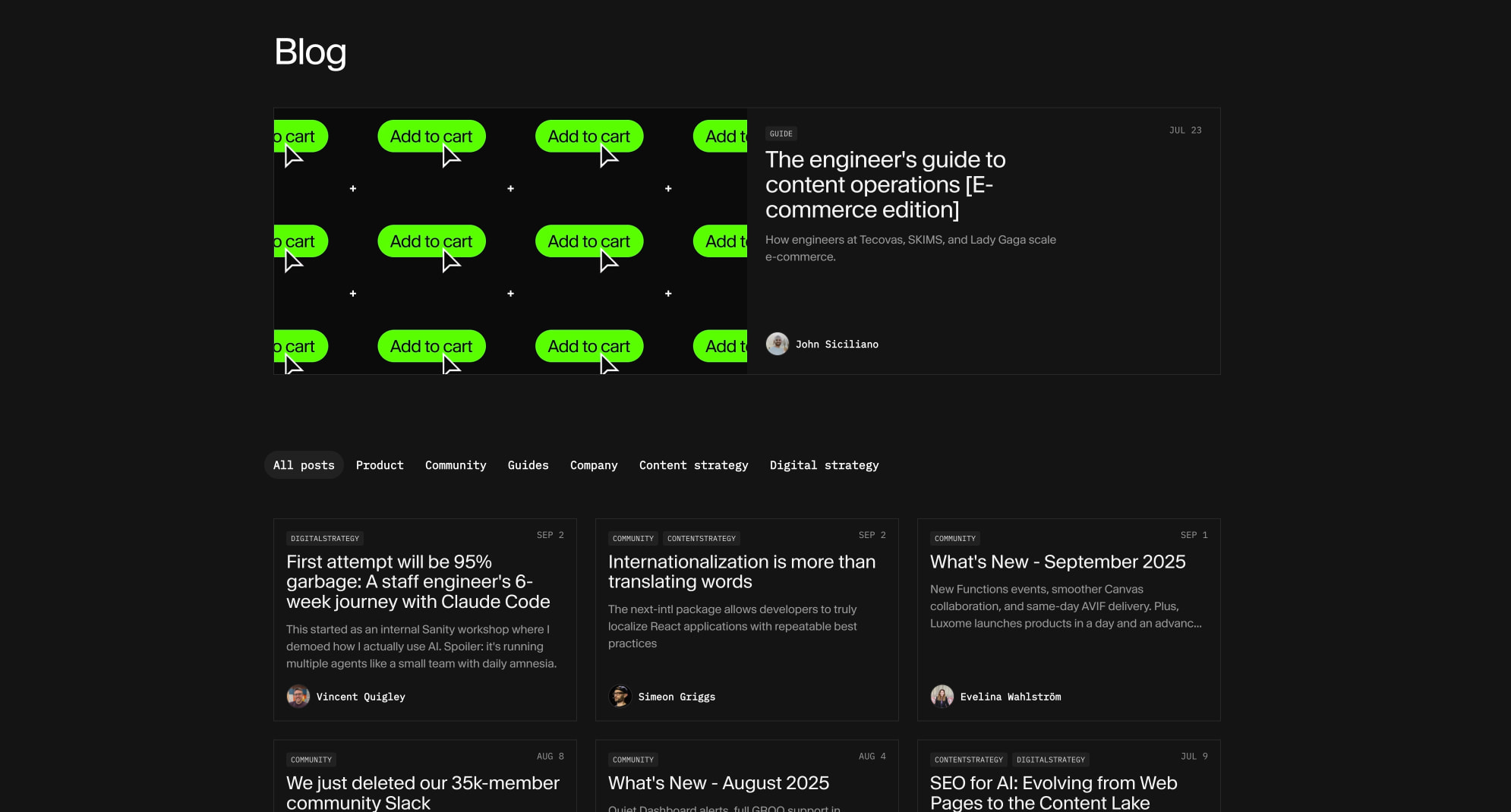This screenshot has width=1511, height=812.
Task: Switch to the Product tab
Action: point(380,465)
